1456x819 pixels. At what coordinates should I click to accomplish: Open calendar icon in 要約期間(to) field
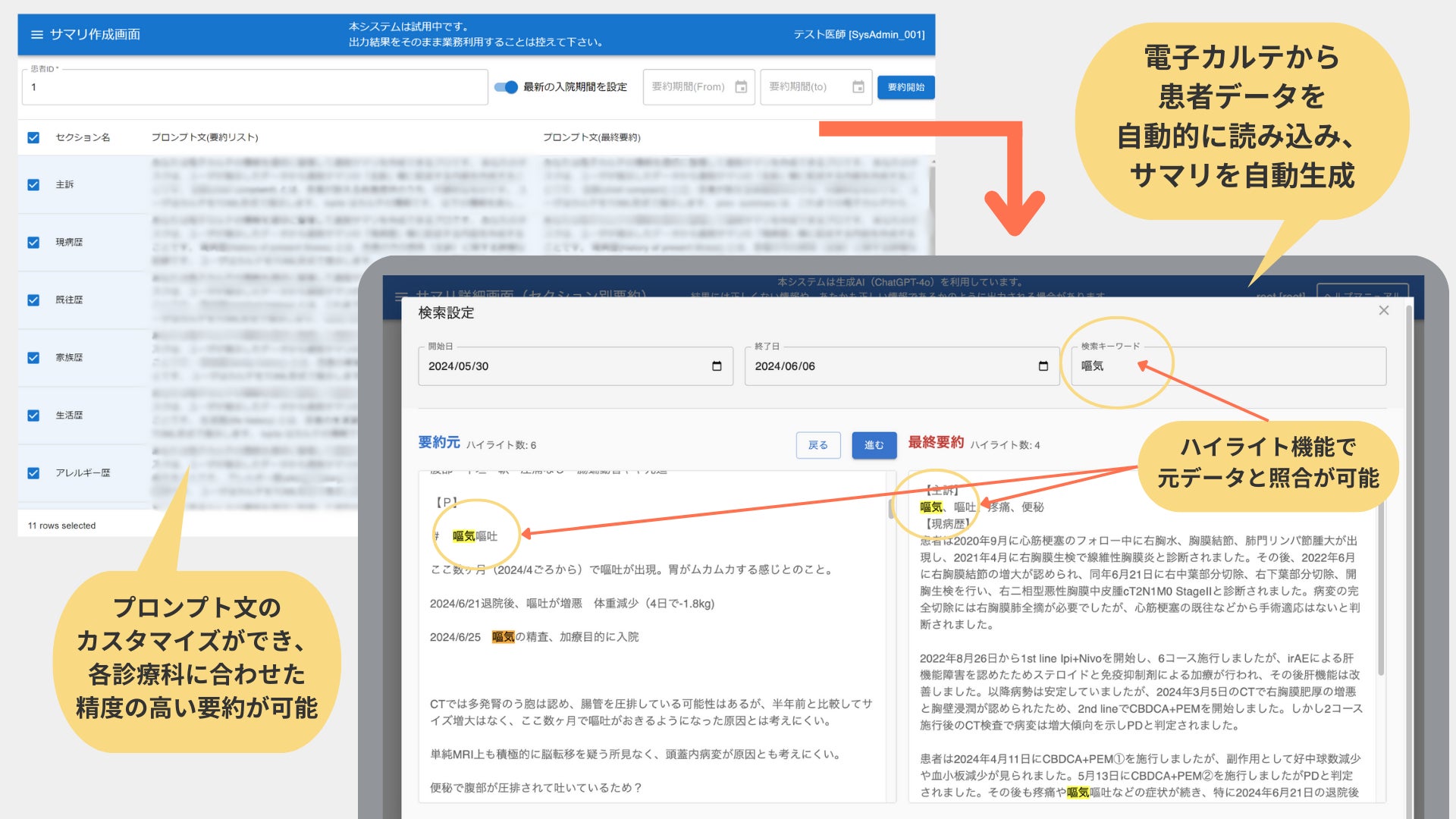point(858,87)
